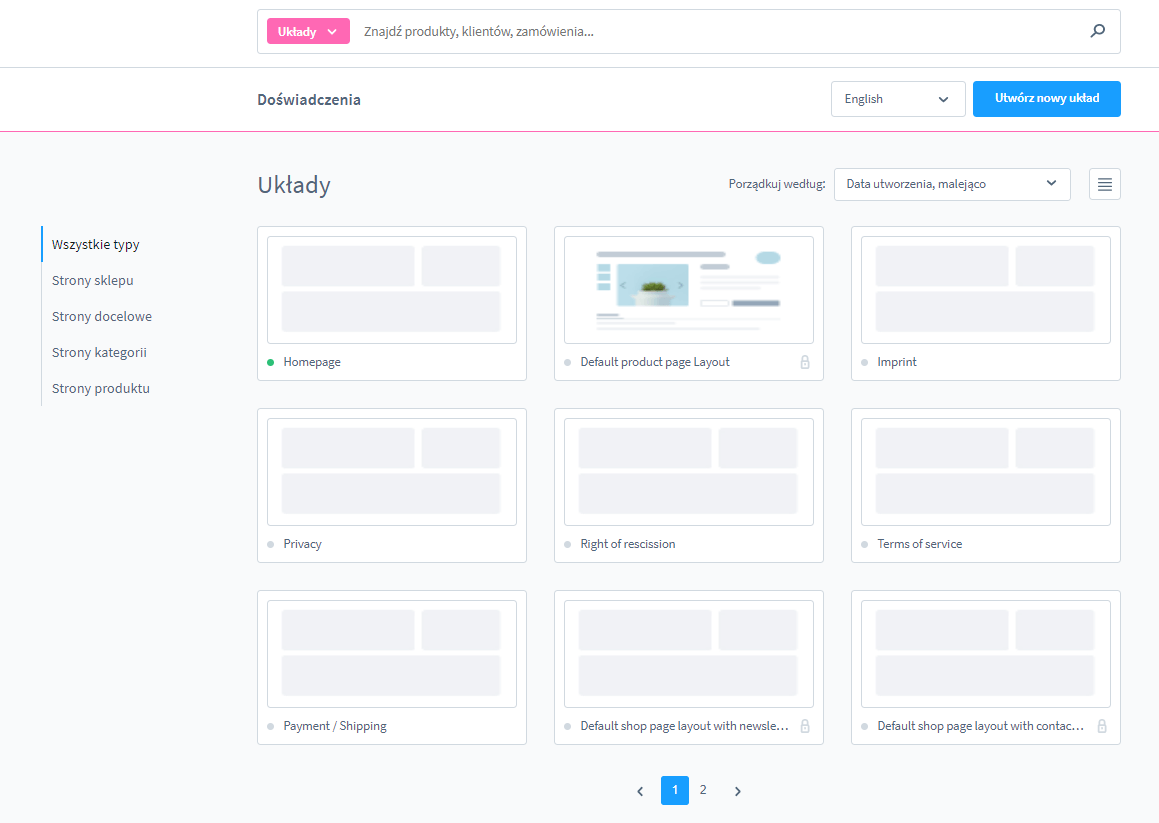1159x823 pixels.
Task: Open the Układy search filter dropdown
Action: click(308, 31)
